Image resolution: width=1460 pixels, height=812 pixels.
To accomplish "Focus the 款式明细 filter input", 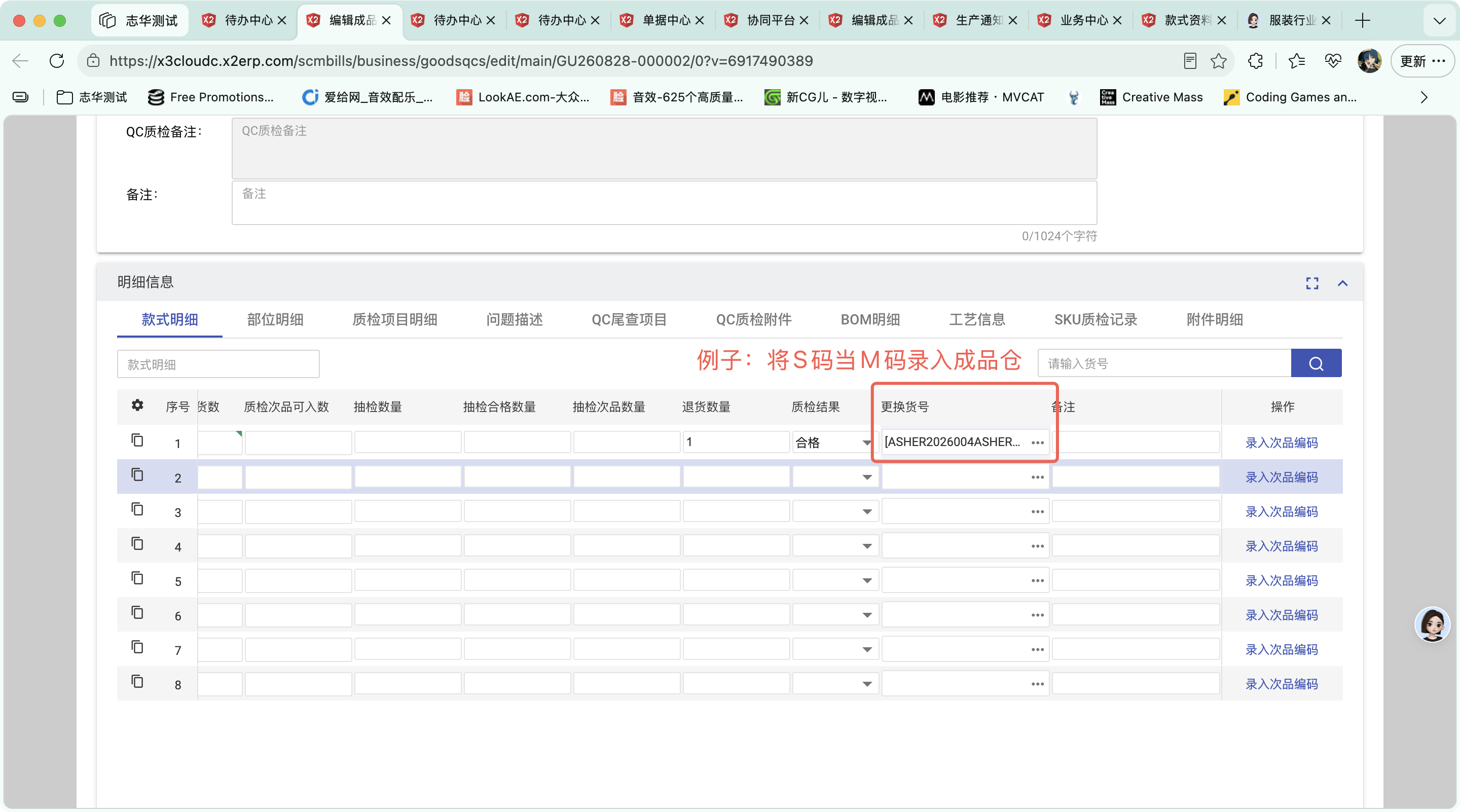I will tap(218, 364).
